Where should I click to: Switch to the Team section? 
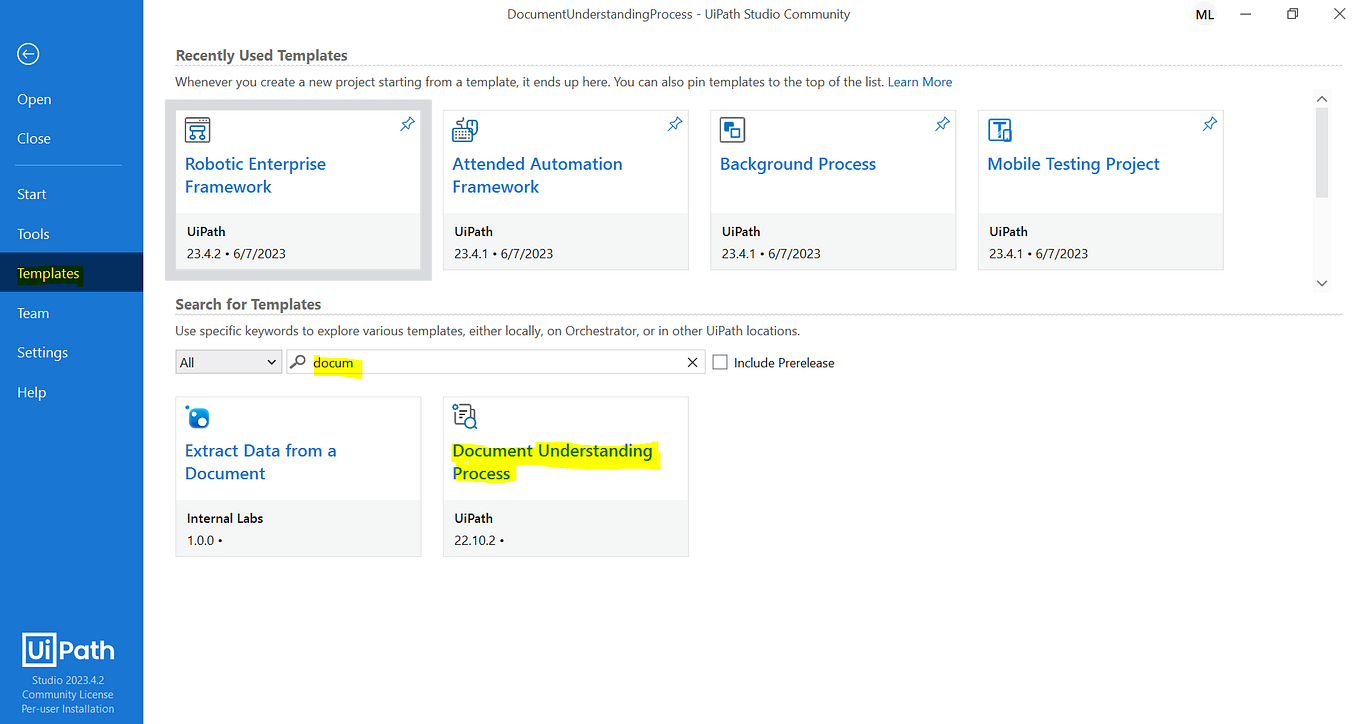tap(33, 313)
